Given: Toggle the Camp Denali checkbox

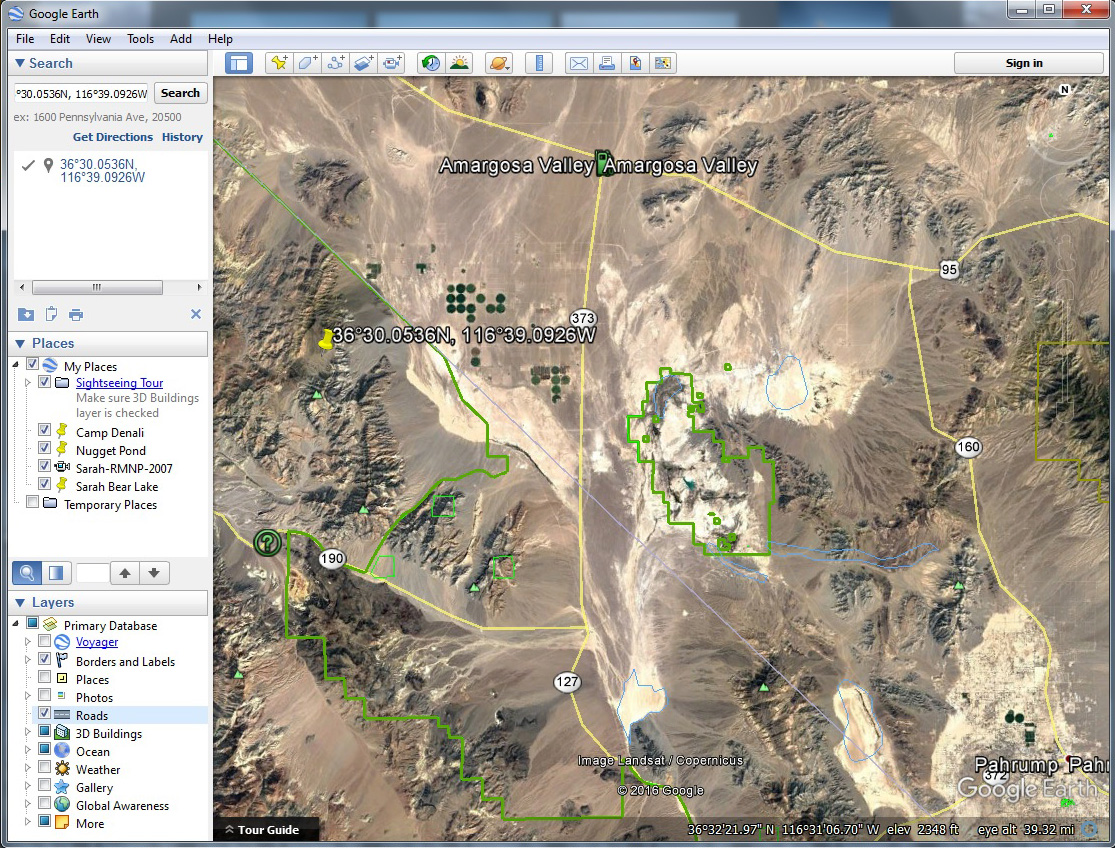Looking at the screenshot, I should click(44, 430).
